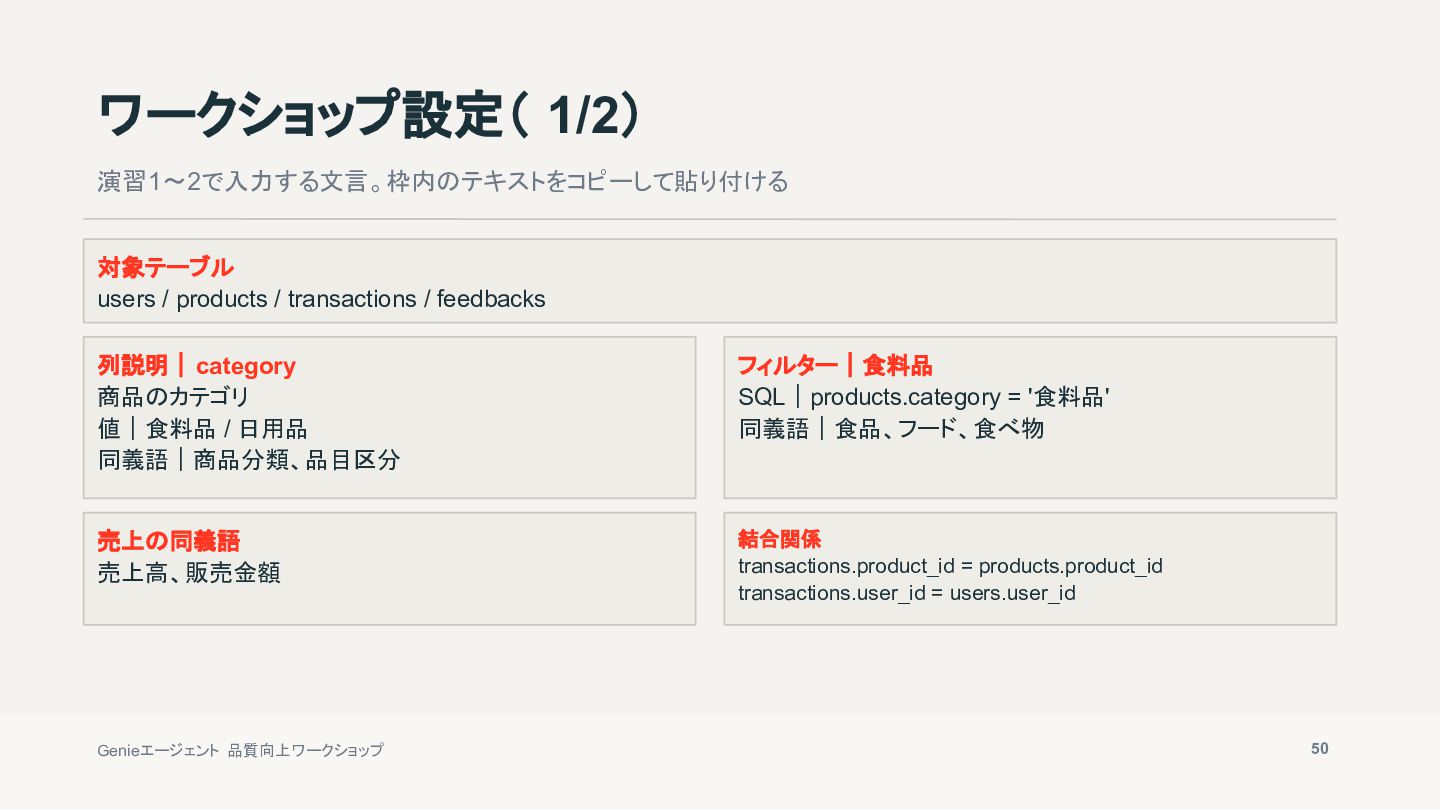Click the horizontal divider line below the subtitle
This screenshot has width=1440, height=810.
click(710, 219)
